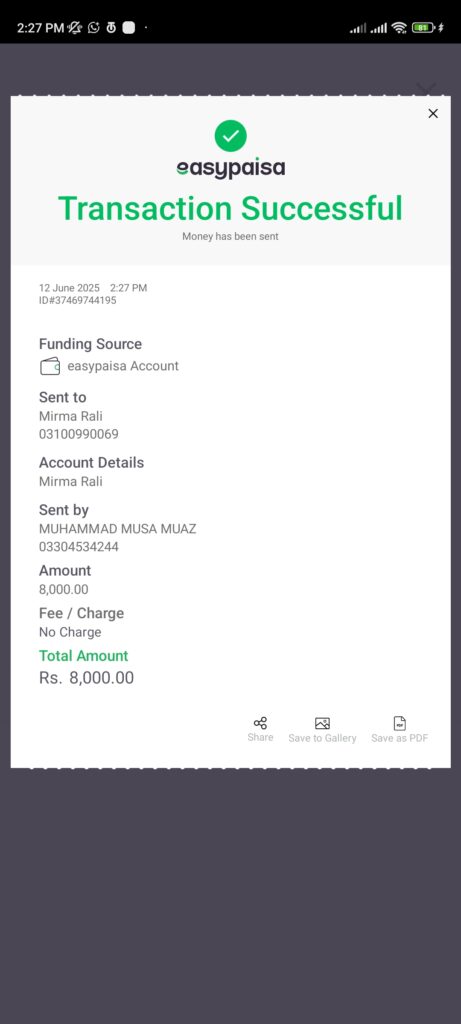Tap the Share label
Viewport: 461px width, 1024px height.
(260, 737)
